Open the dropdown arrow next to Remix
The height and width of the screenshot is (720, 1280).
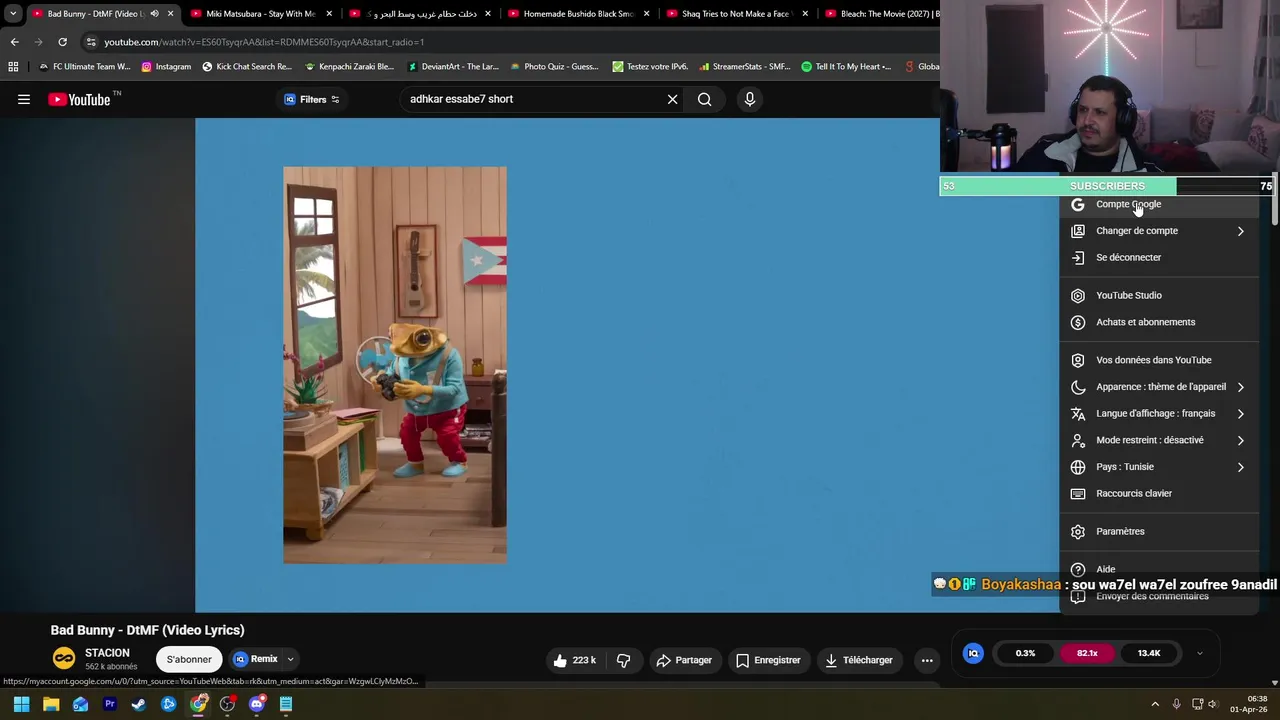pyautogui.click(x=290, y=659)
